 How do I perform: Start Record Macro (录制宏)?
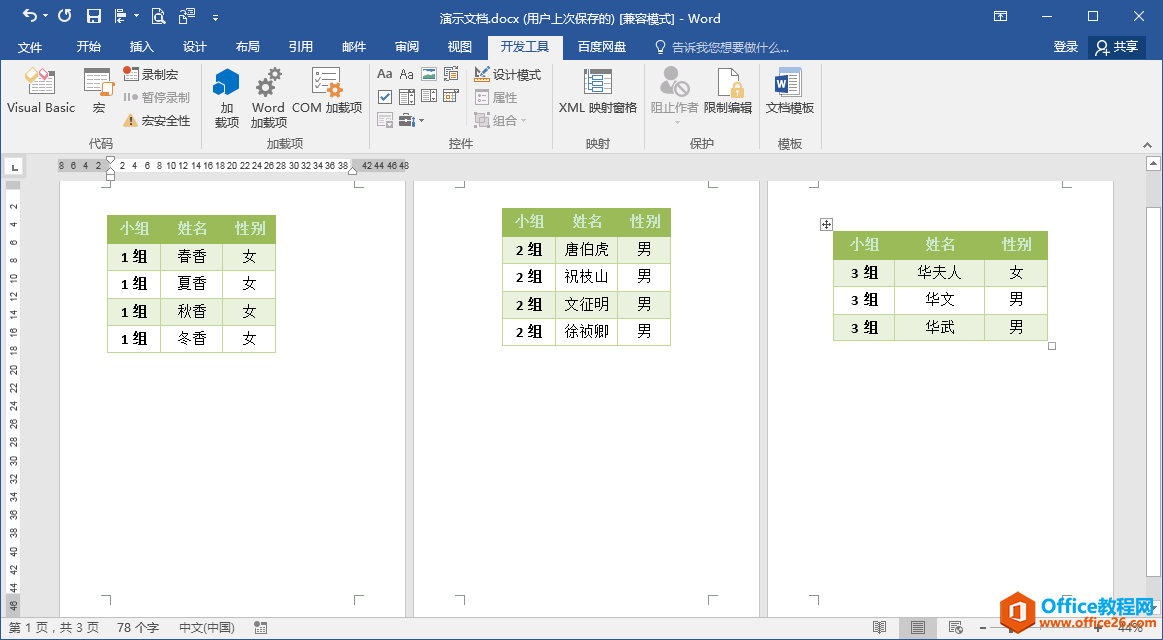151,74
